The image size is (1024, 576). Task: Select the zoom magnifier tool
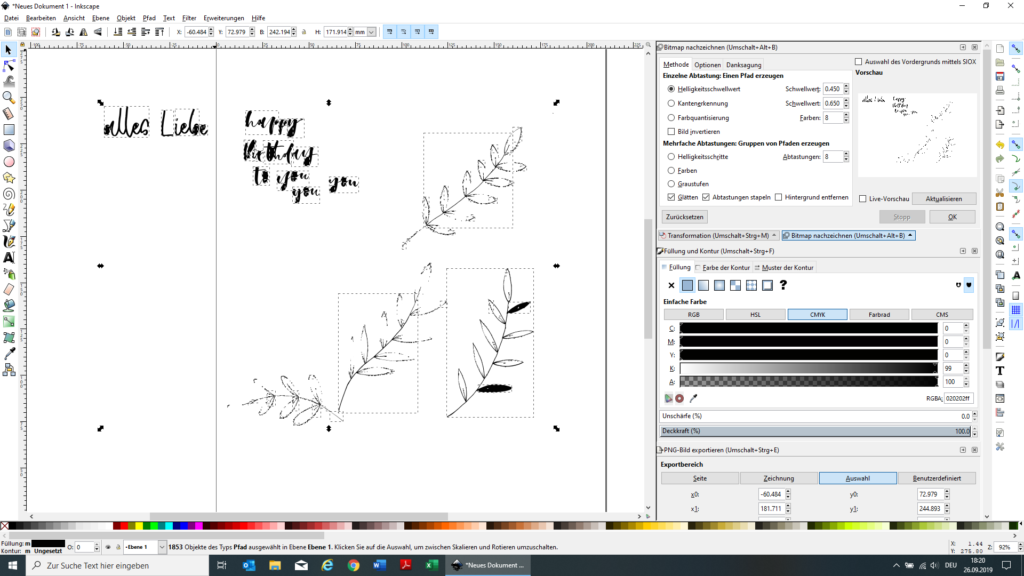pyautogui.click(x=9, y=98)
